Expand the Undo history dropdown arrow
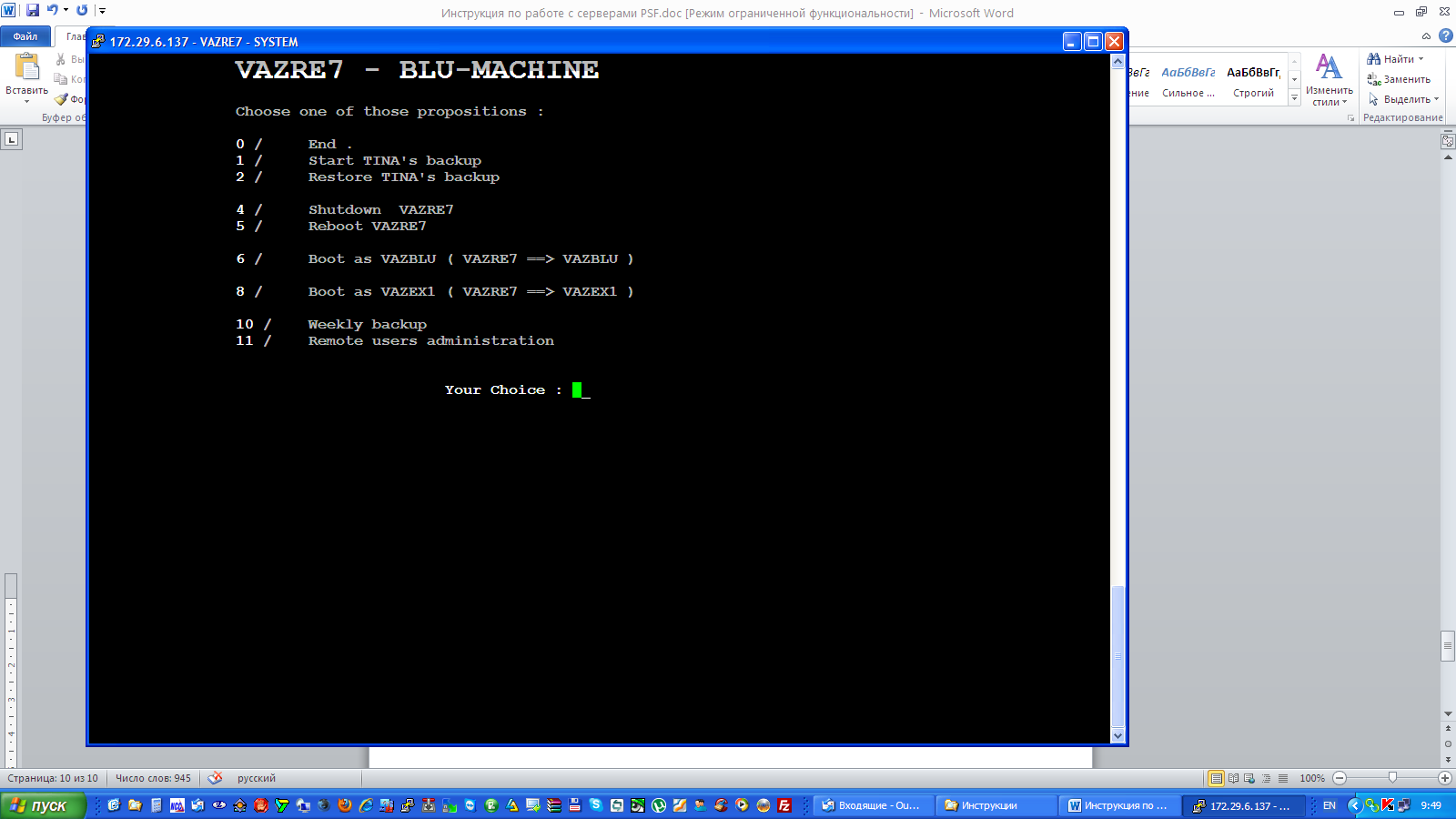Image resolution: width=1456 pixels, height=819 pixels. click(x=66, y=10)
